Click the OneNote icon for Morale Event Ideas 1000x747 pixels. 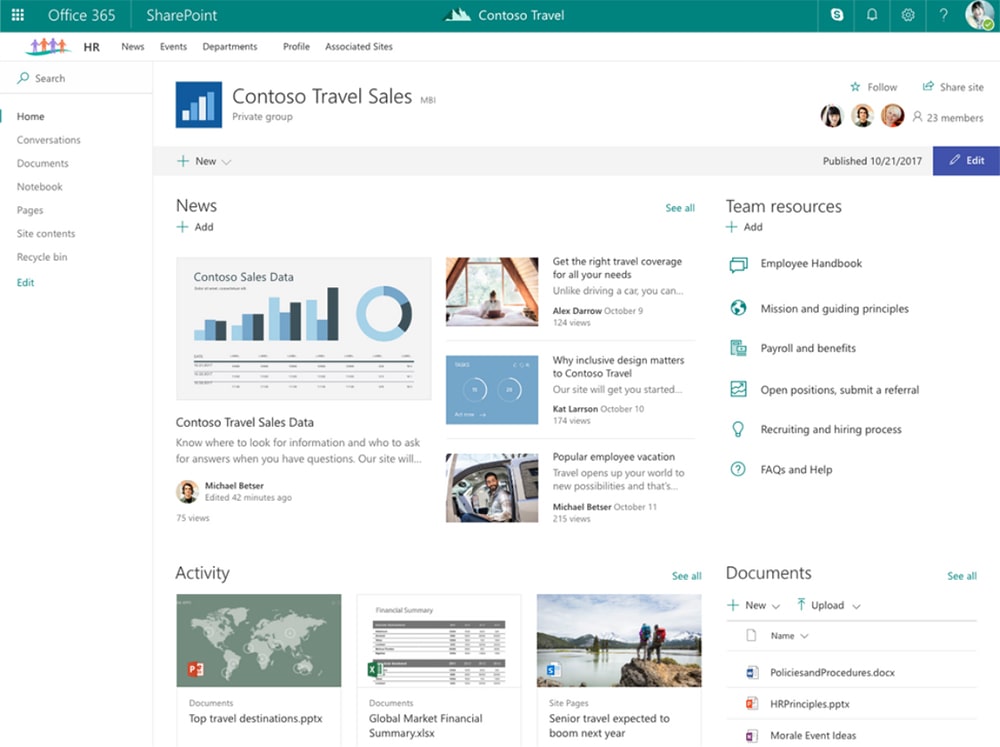pyautogui.click(x=752, y=736)
